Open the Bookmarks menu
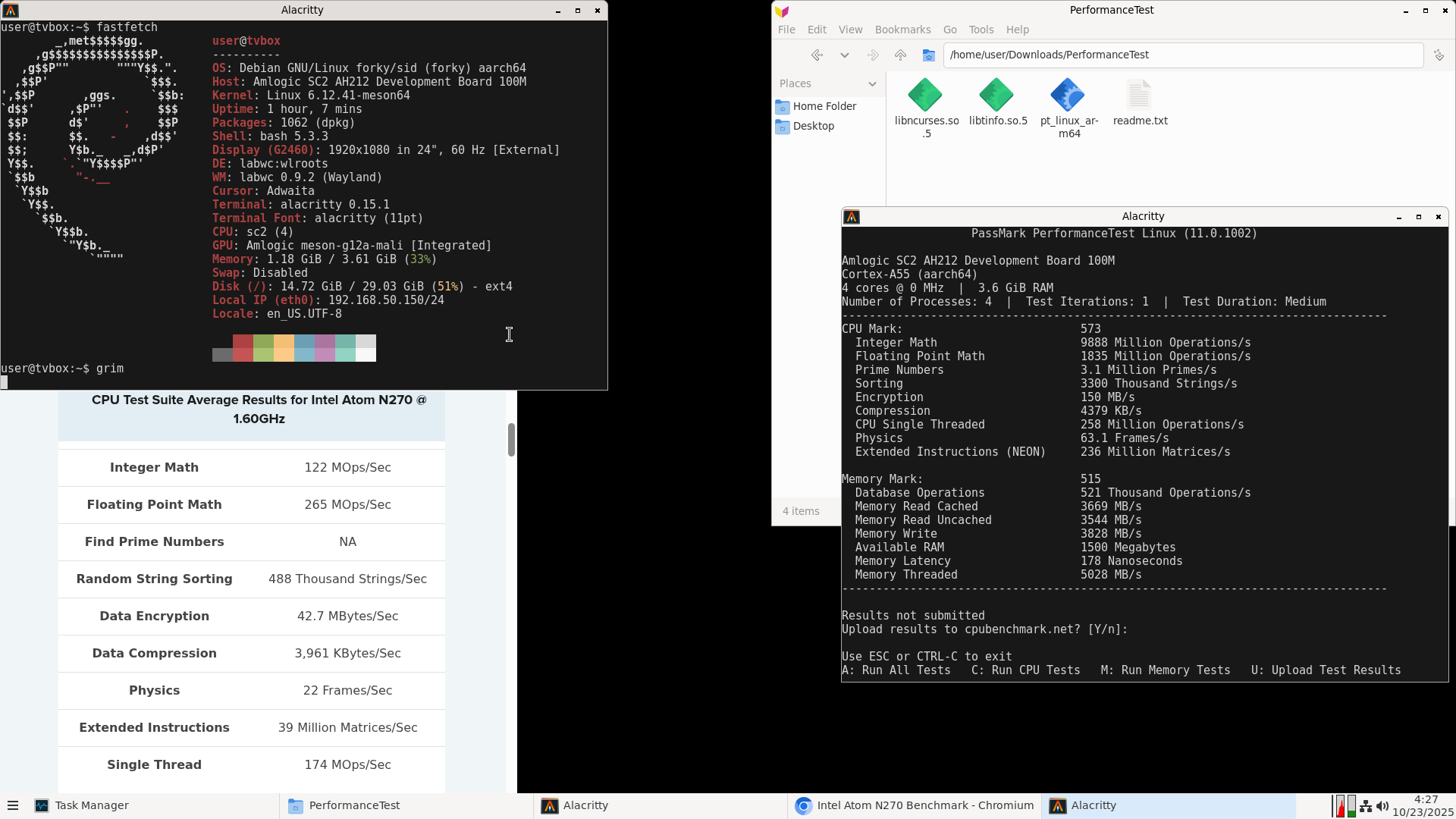 pyautogui.click(x=902, y=30)
